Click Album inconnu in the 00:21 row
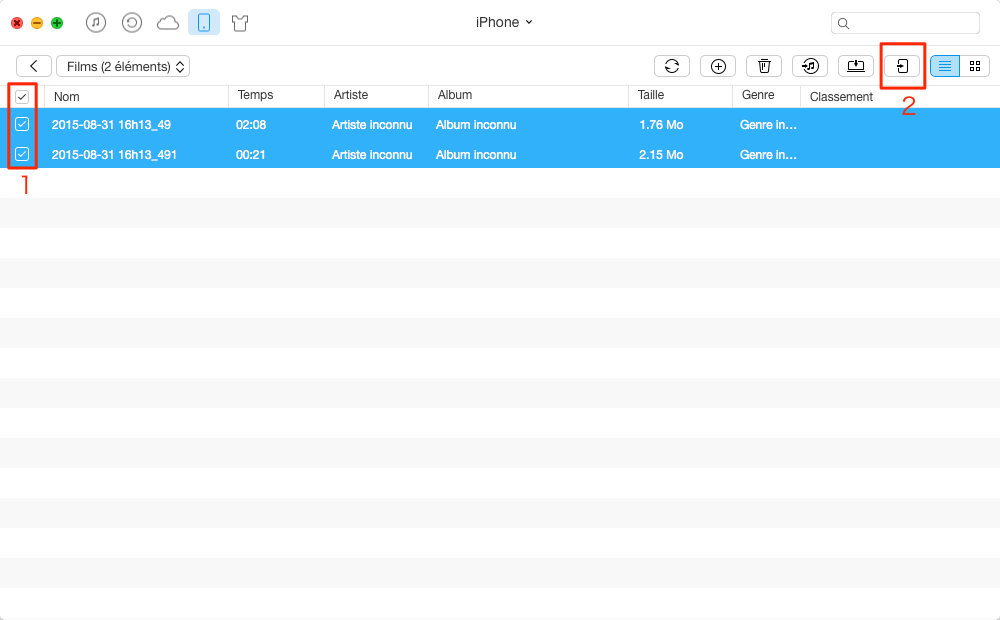The height and width of the screenshot is (620, 1000). [476, 155]
